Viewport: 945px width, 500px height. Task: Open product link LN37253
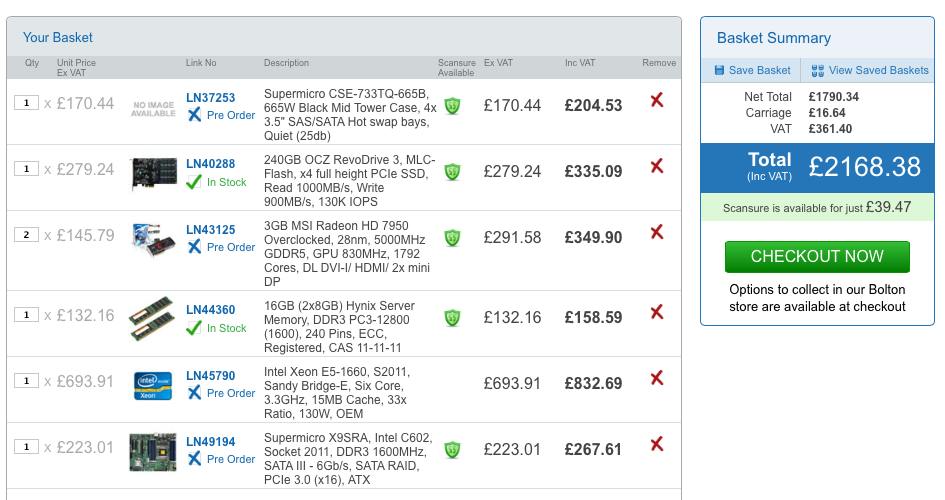coord(210,98)
